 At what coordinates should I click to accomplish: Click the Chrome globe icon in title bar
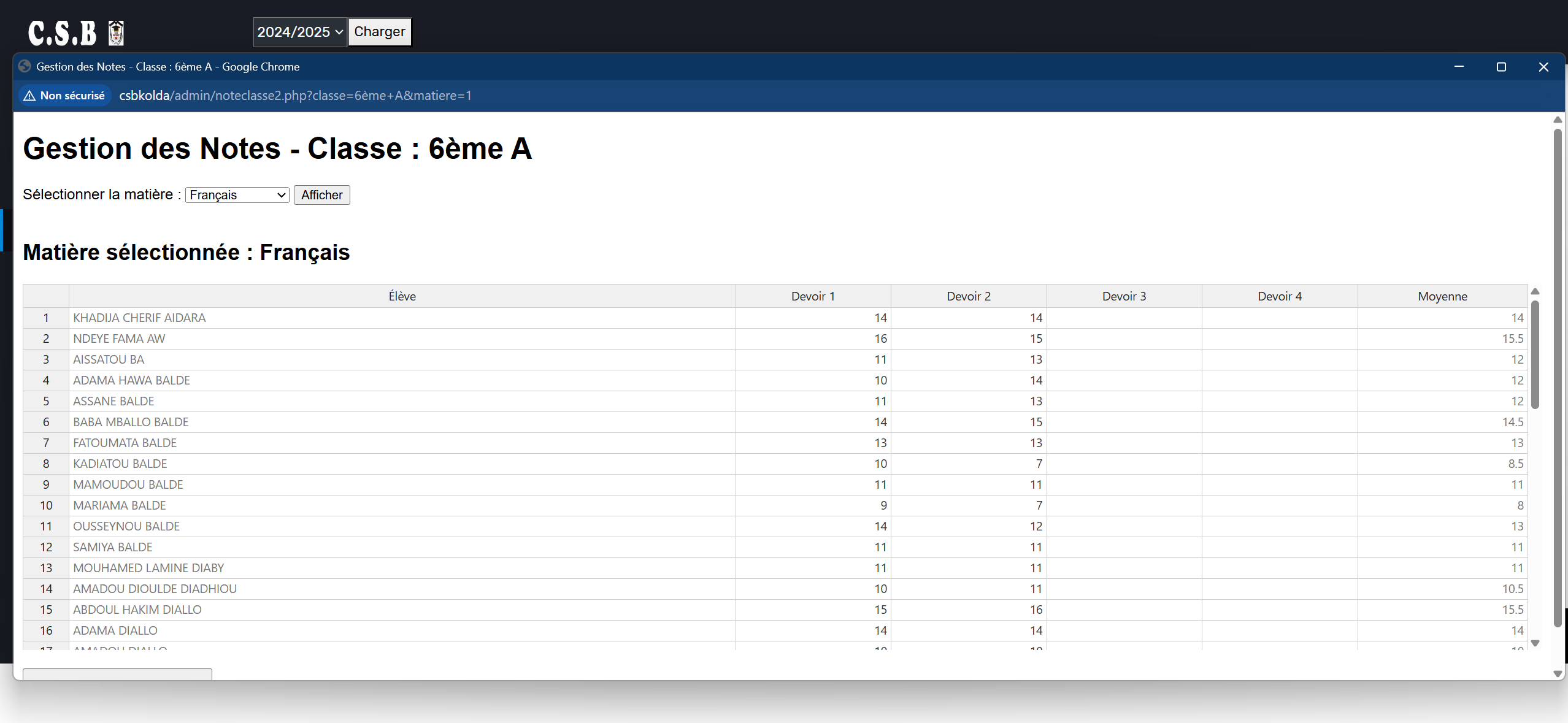coord(25,66)
